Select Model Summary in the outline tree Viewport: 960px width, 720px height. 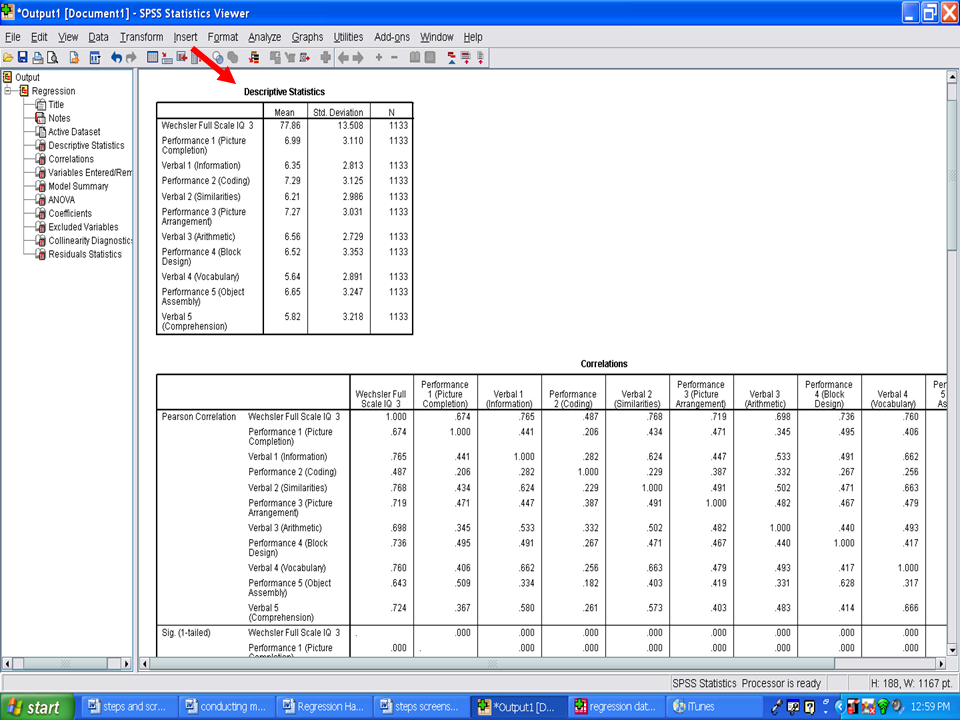pyautogui.click(x=78, y=186)
